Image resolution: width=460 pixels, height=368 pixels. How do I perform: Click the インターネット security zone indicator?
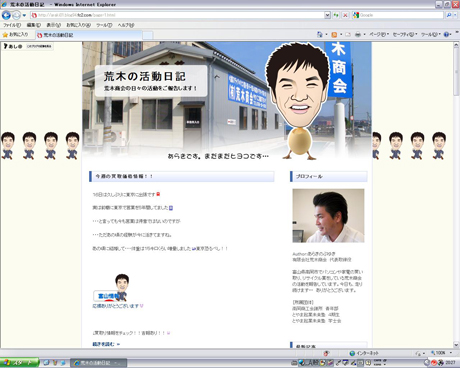(364, 353)
